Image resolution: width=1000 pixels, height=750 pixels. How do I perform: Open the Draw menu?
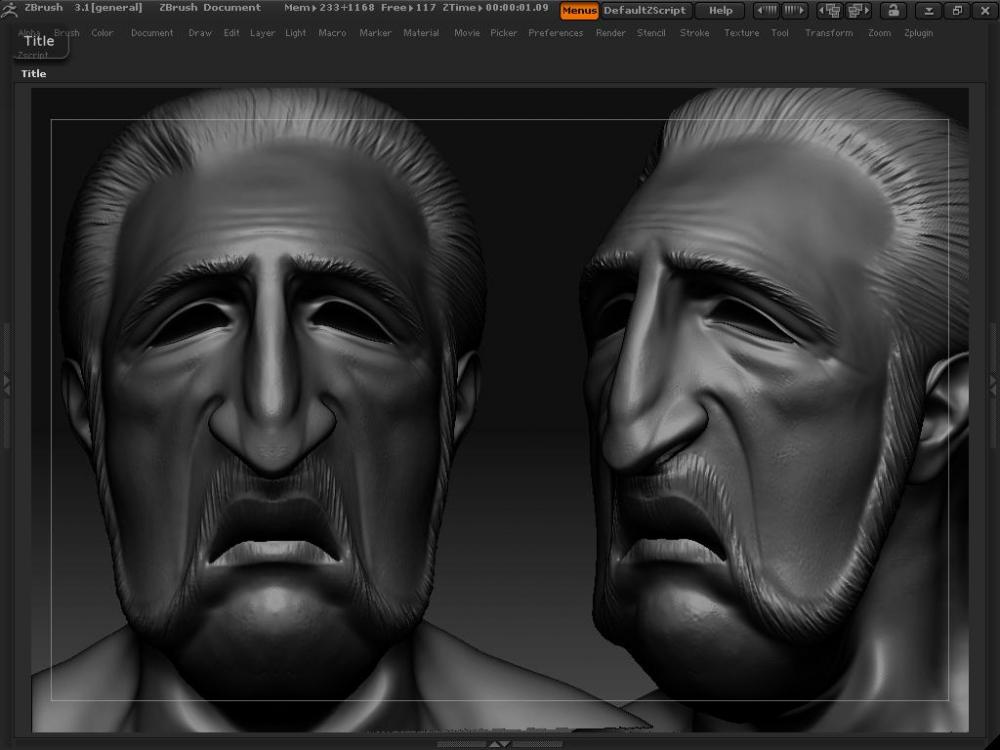click(x=200, y=33)
